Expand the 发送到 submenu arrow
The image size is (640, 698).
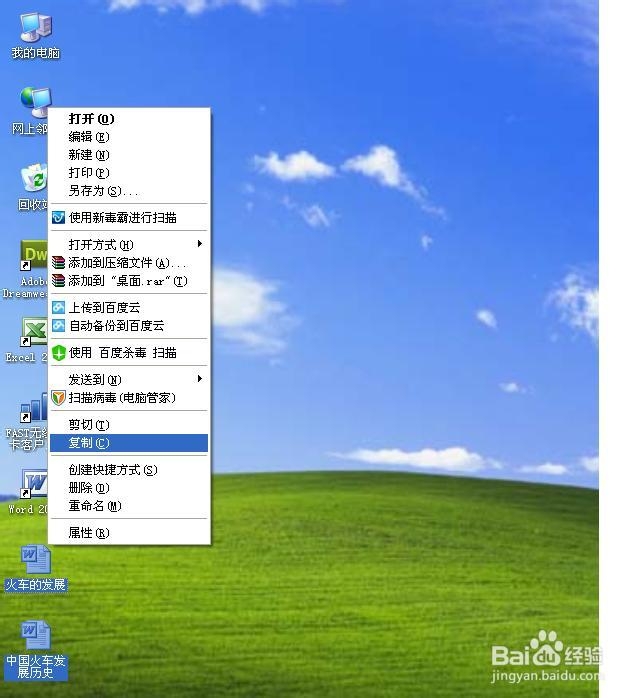(200, 378)
